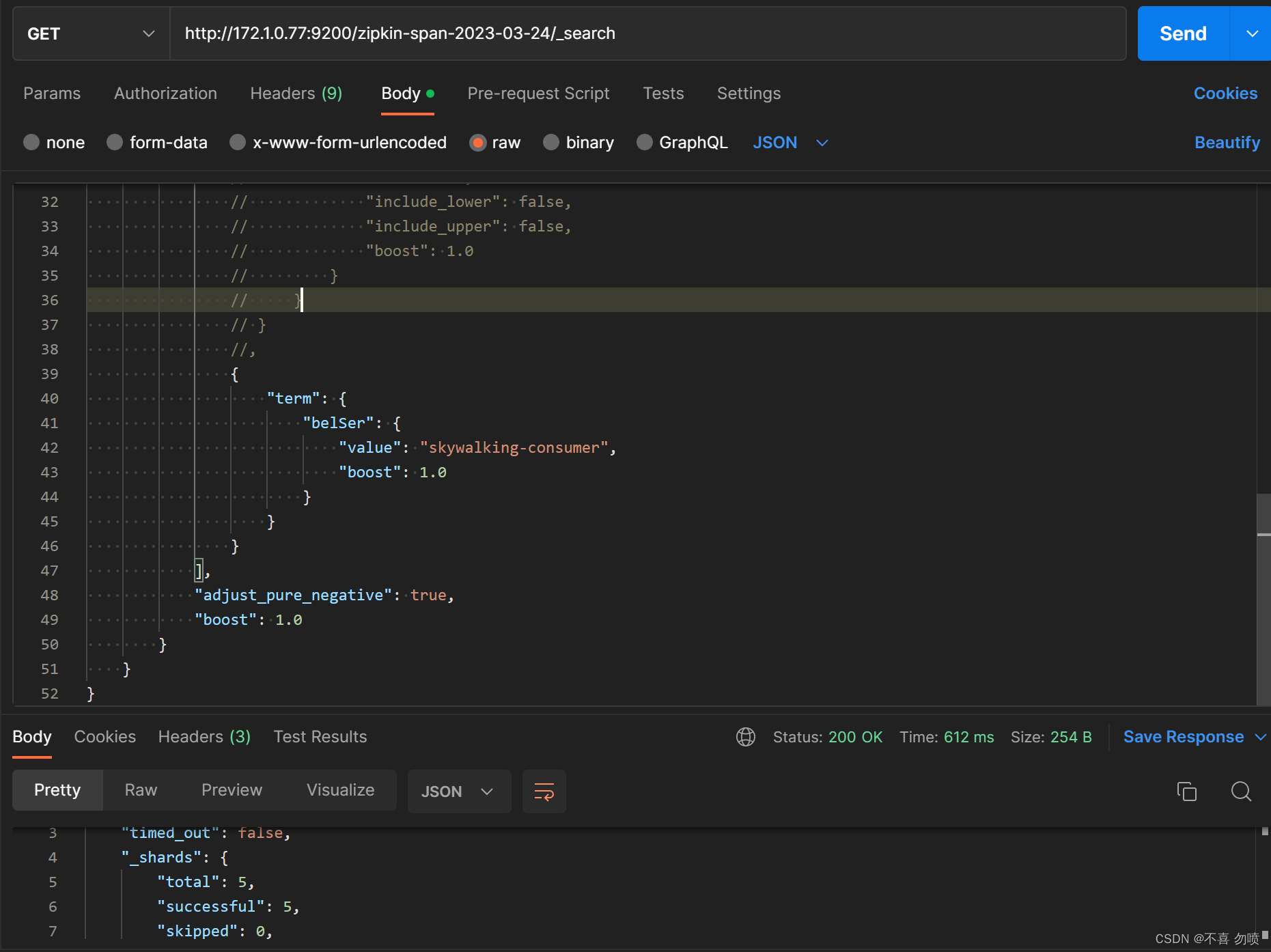Click the Beautify link
This screenshot has height=952, width=1271.
(1227, 143)
